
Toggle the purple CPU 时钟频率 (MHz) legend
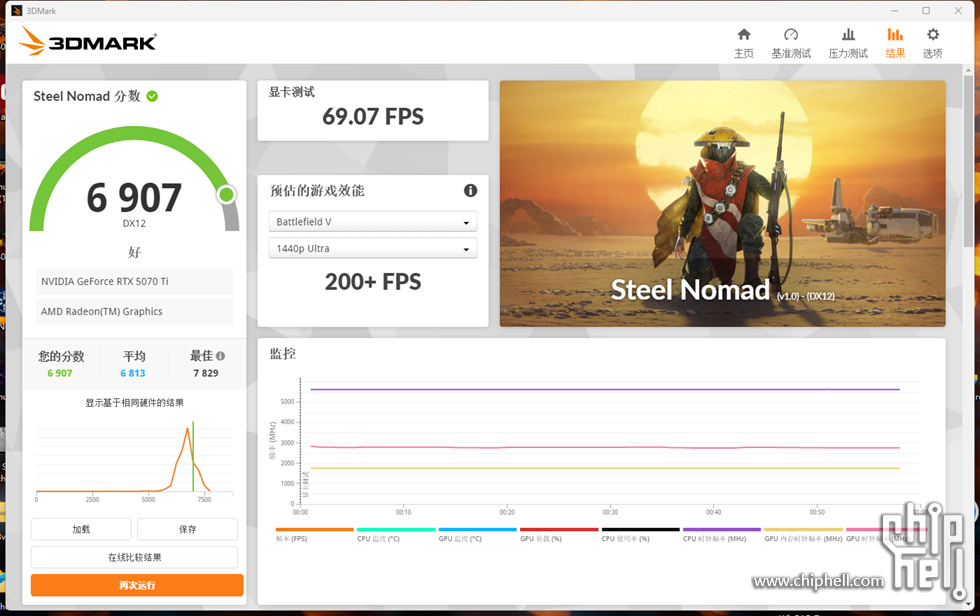coord(722,535)
